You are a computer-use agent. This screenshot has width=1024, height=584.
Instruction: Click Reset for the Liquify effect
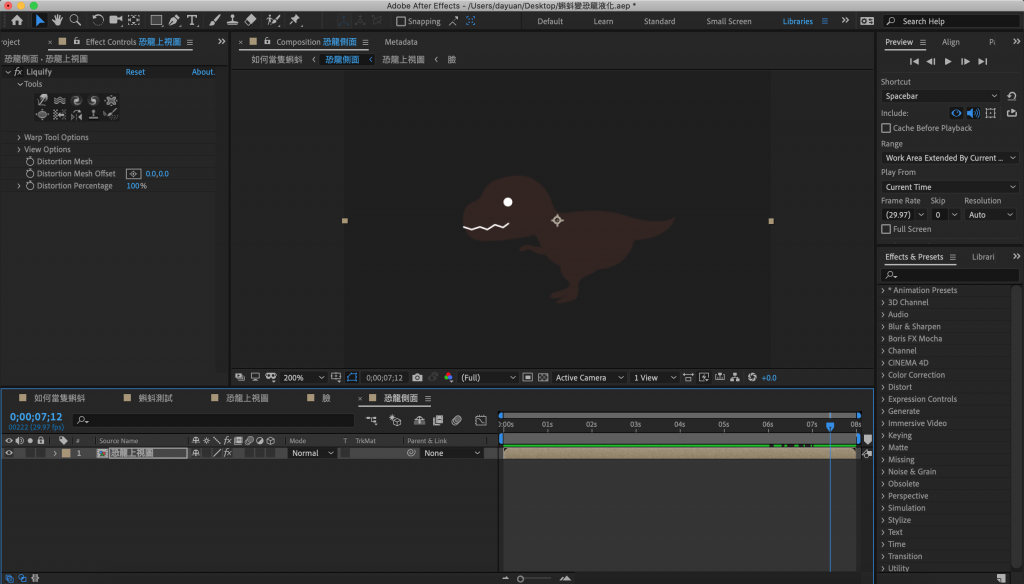[x=135, y=72]
